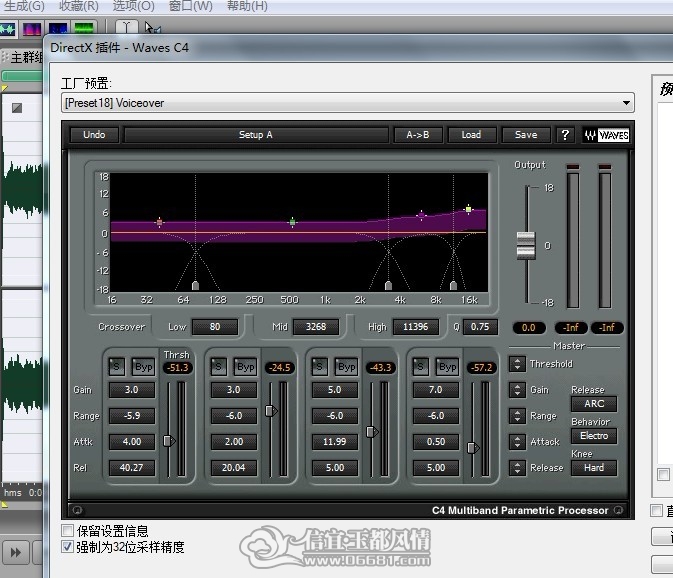Image resolution: width=673 pixels, height=578 pixels.
Task: Solo band 1 with its S button
Action: click(116, 366)
